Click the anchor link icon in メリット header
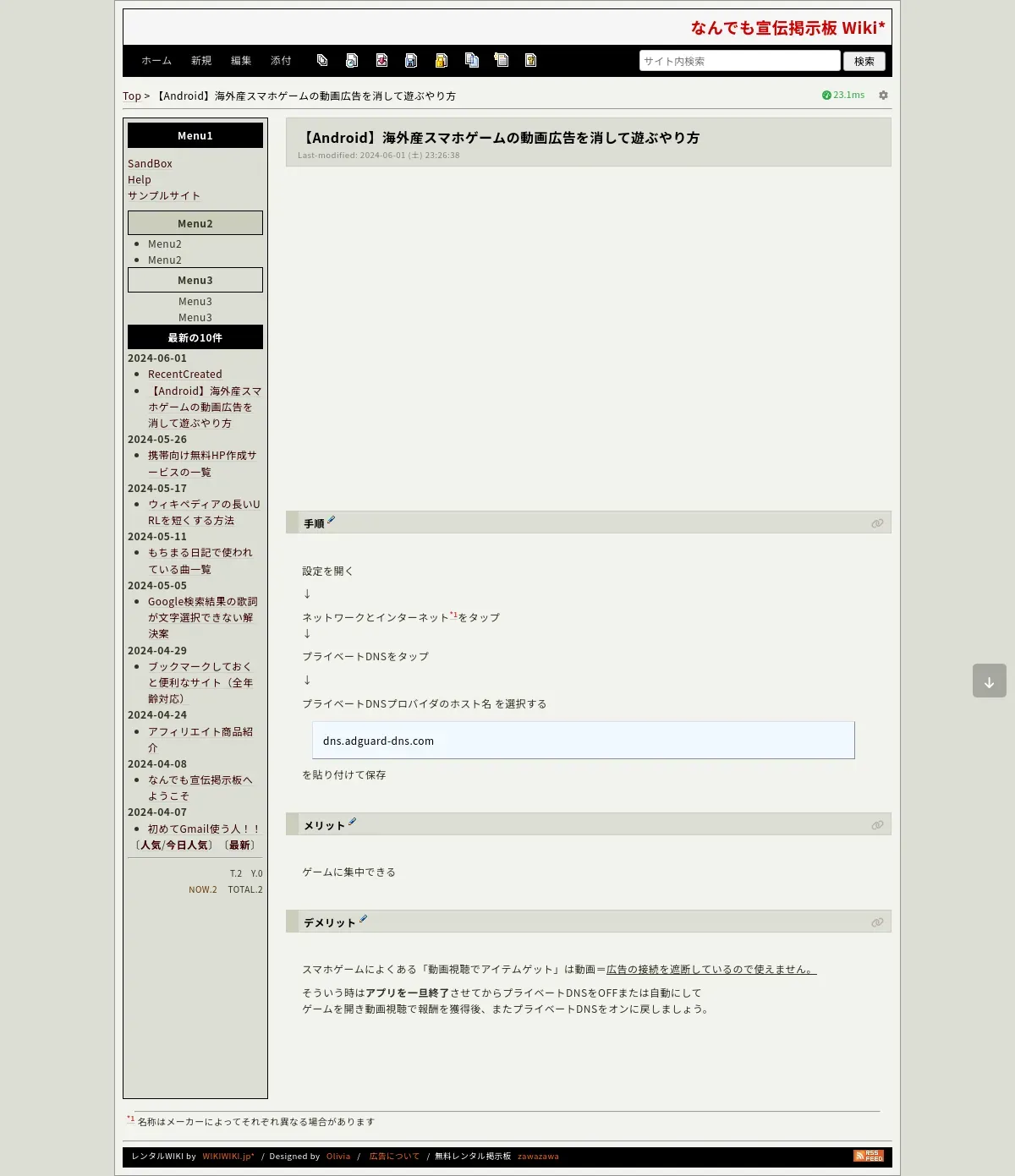1015x1176 pixels. 877,825
